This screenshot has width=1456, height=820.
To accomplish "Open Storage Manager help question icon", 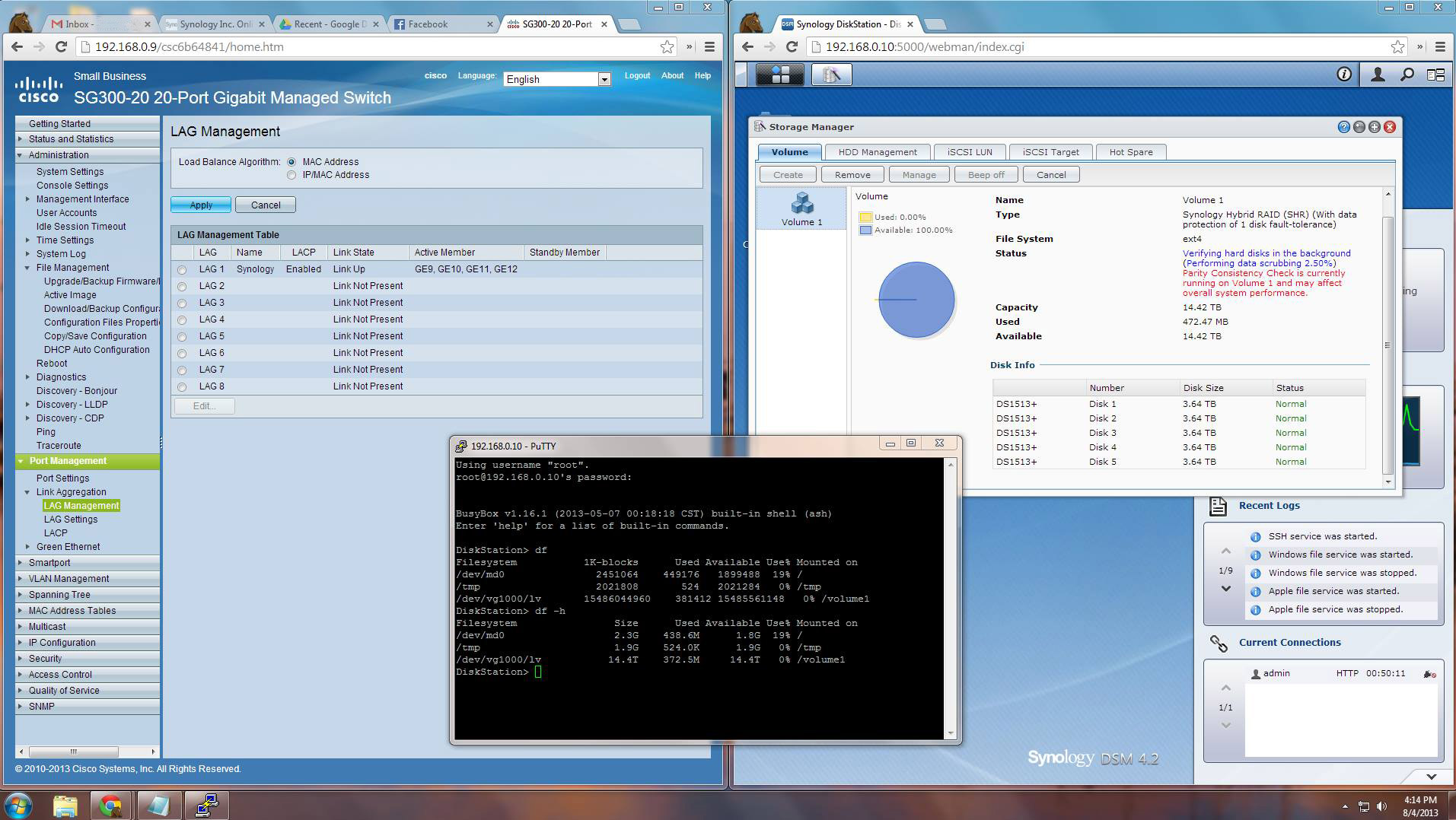I will coord(1343,127).
